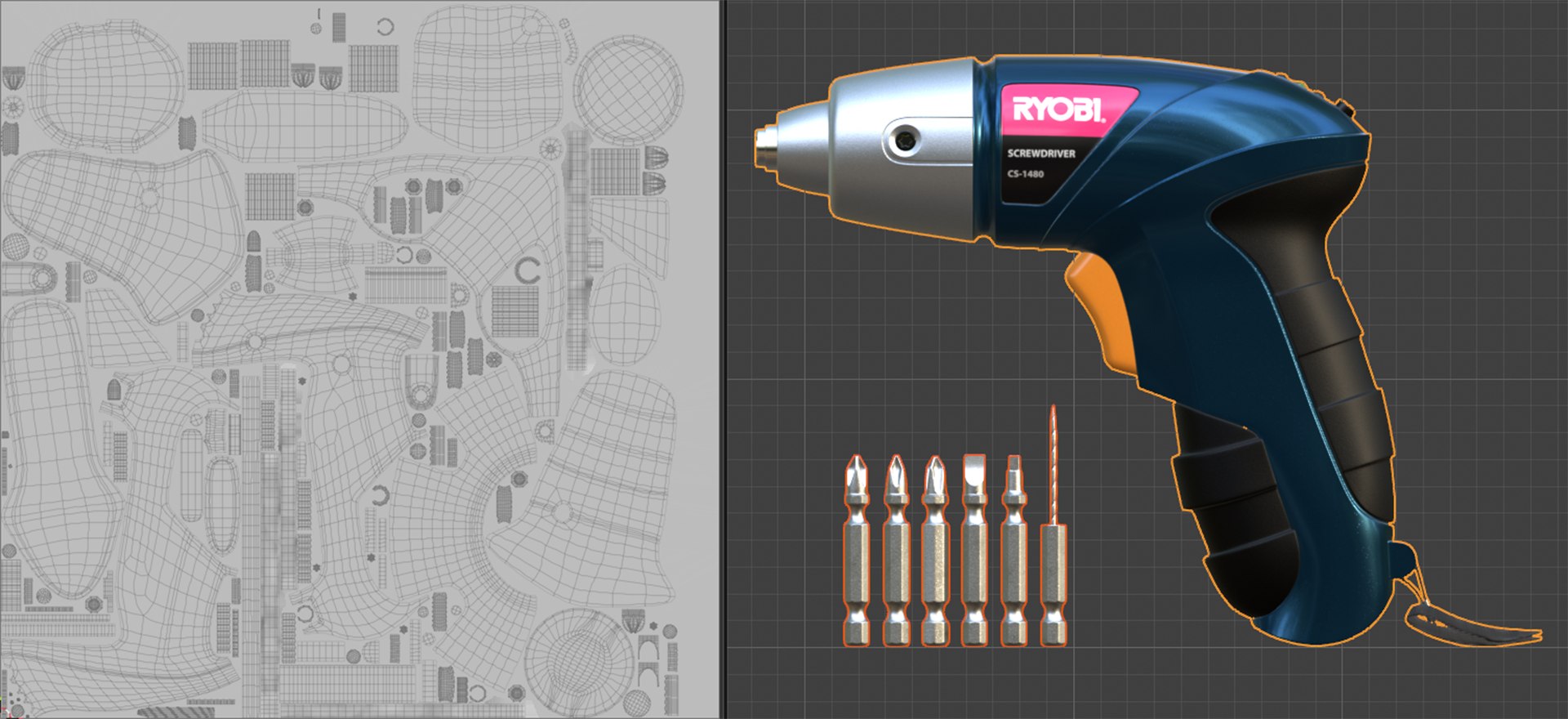Click the "CS-1480" model number text
1568x719 pixels.
(1026, 174)
